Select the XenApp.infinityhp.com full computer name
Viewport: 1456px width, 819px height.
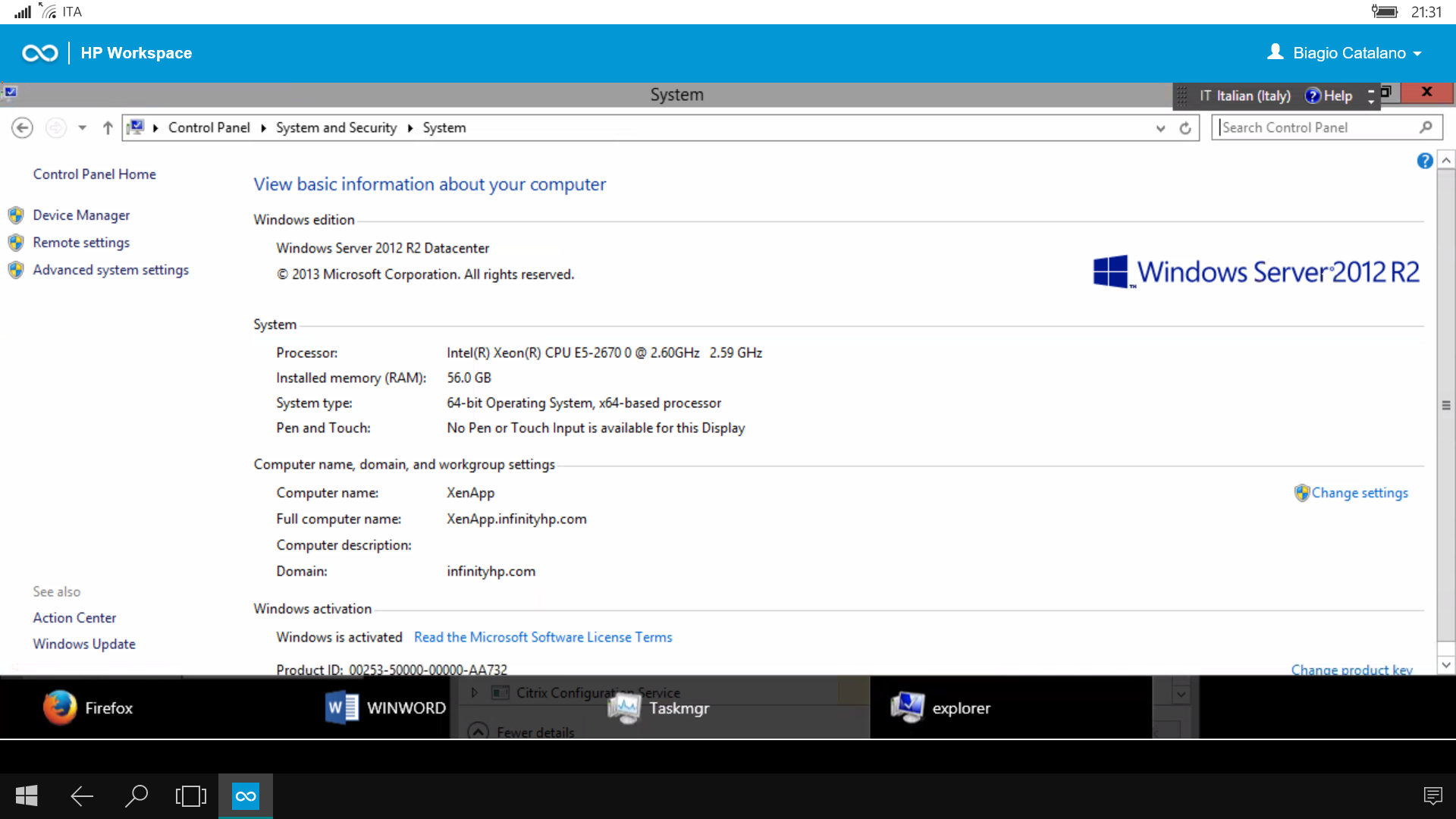click(x=516, y=519)
